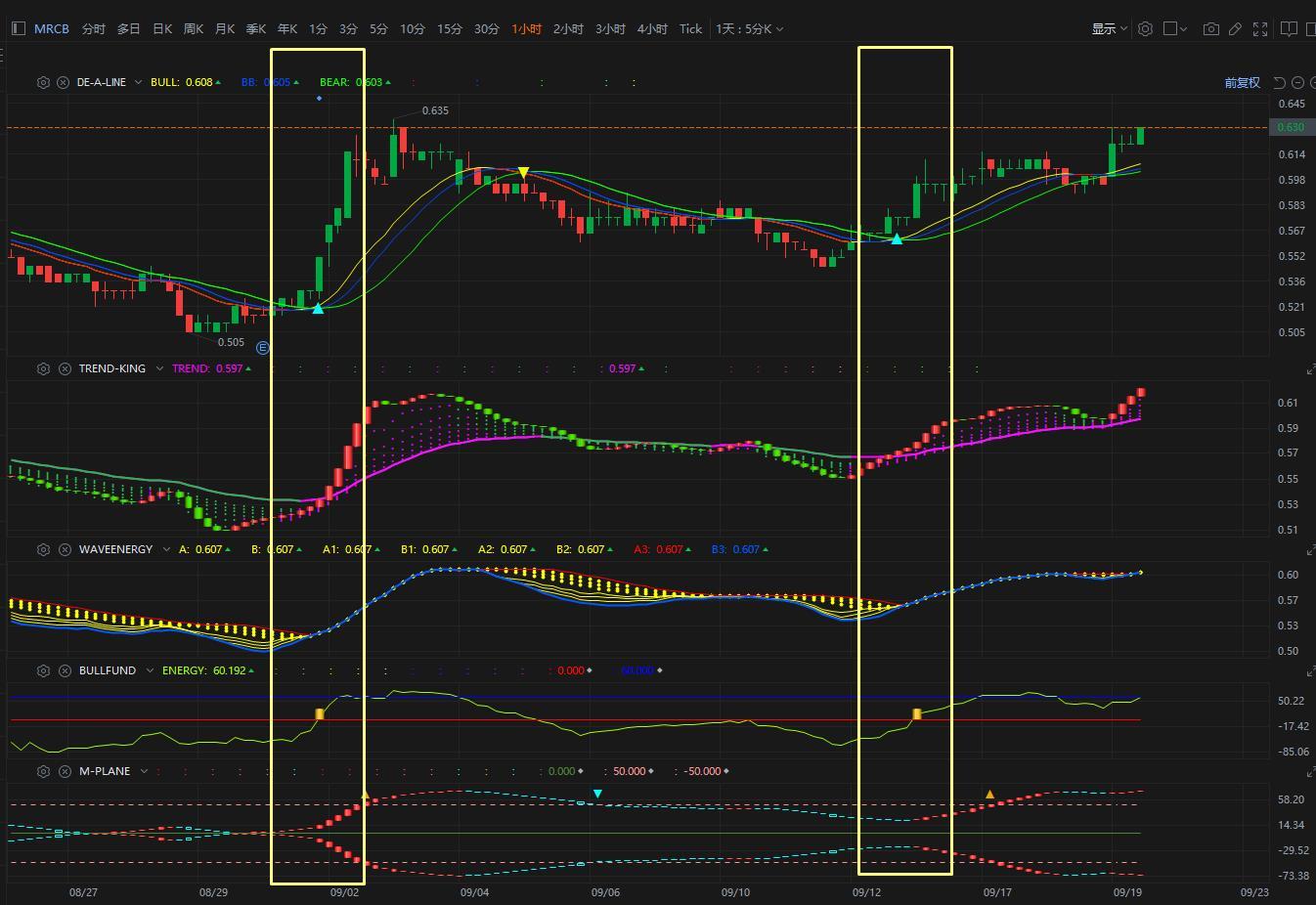Open M-PLANE indicator settings gear
The height and width of the screenshot is (905, 1316).
click(x=43, y=771)
